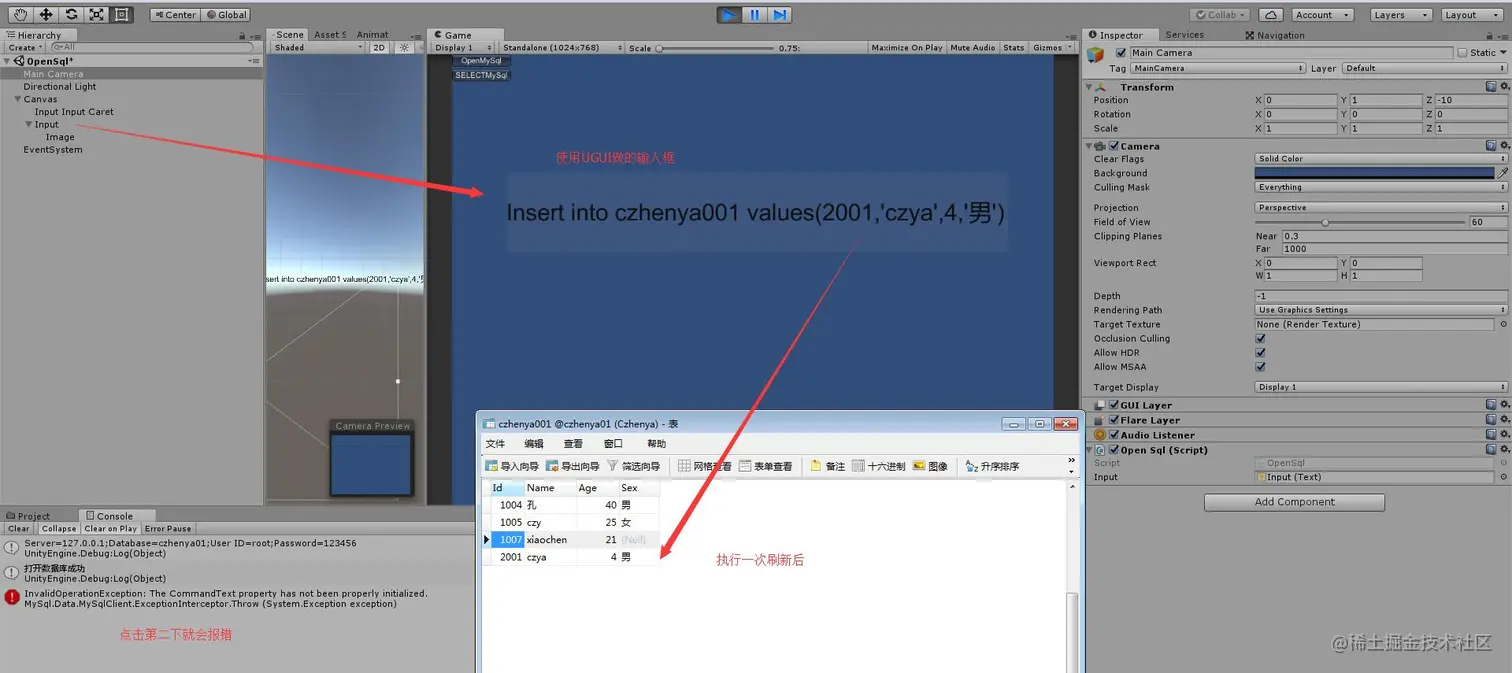Click the Main Camera object cube icon

1097,54
